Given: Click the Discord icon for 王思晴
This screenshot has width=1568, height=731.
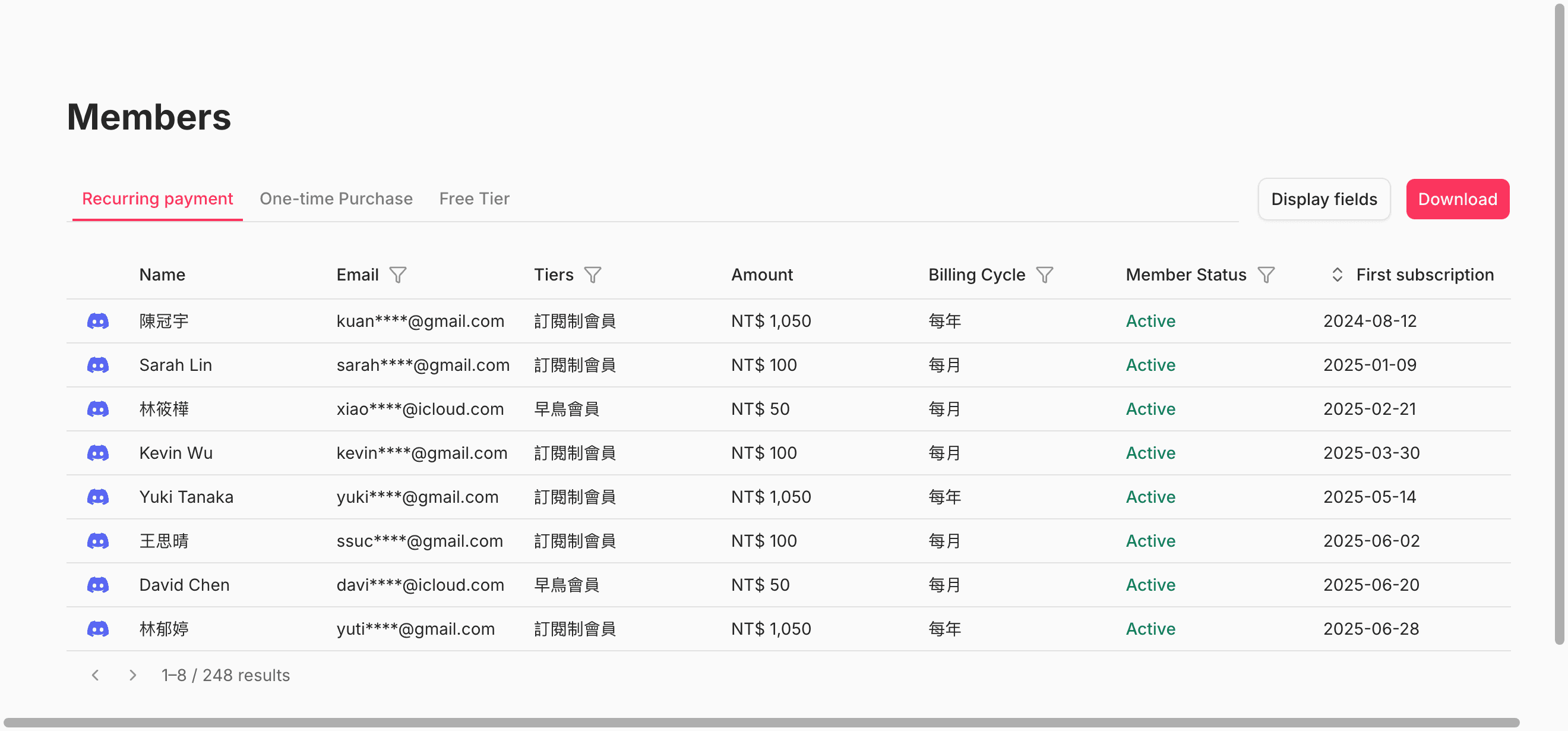Looking at the screenshot, I should [97, 541].
